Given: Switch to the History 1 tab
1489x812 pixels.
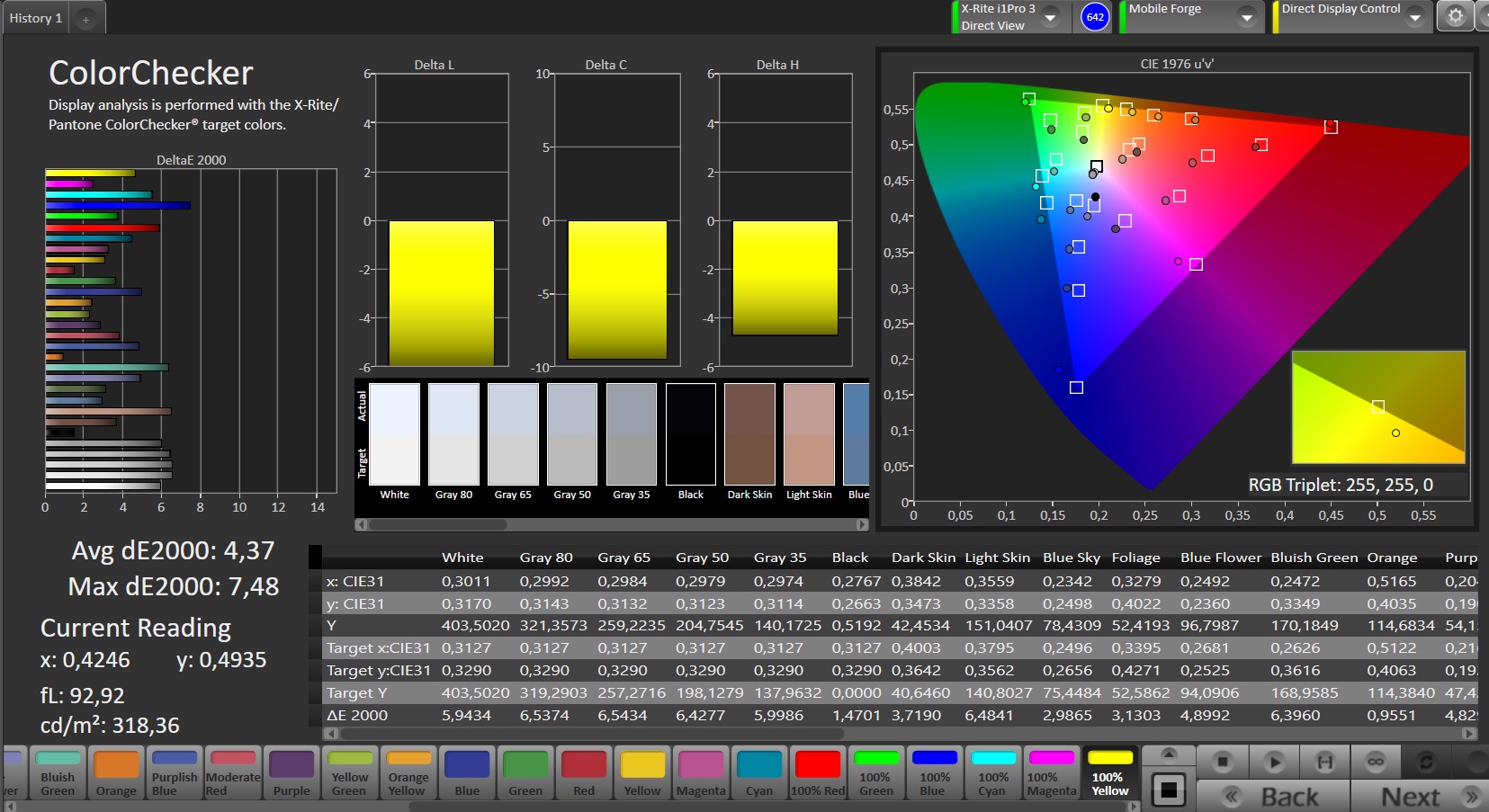Looking at the screenshot, I should [x=36, y=18].
